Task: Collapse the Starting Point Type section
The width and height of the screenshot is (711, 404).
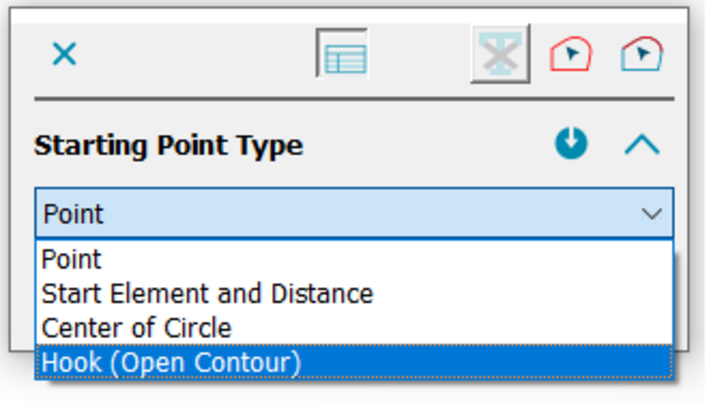Action: (x=642, y=145)
